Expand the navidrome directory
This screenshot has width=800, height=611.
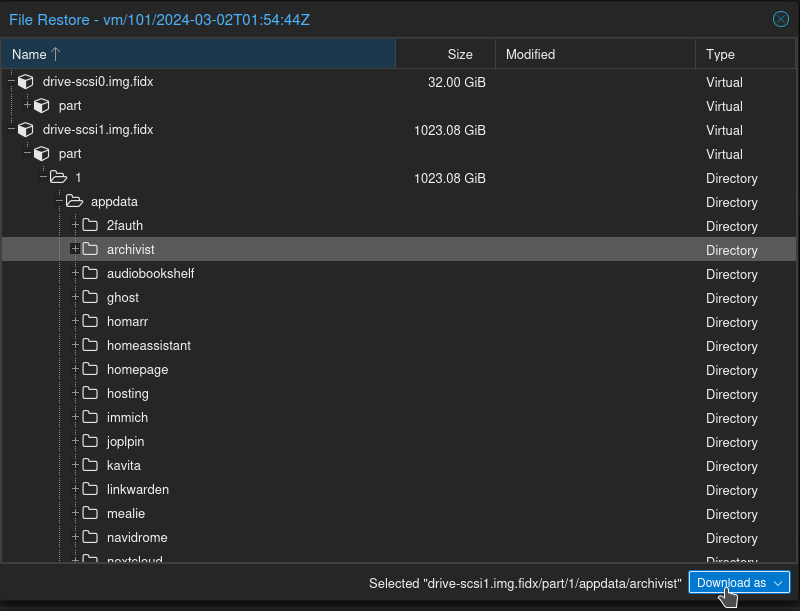coord(75,537)
